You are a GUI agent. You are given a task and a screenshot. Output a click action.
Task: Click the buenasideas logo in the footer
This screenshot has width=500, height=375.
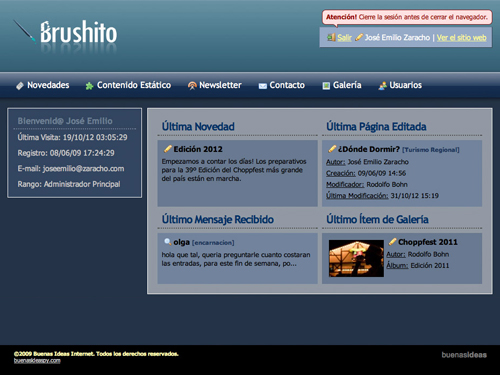(x=464, y=355)
